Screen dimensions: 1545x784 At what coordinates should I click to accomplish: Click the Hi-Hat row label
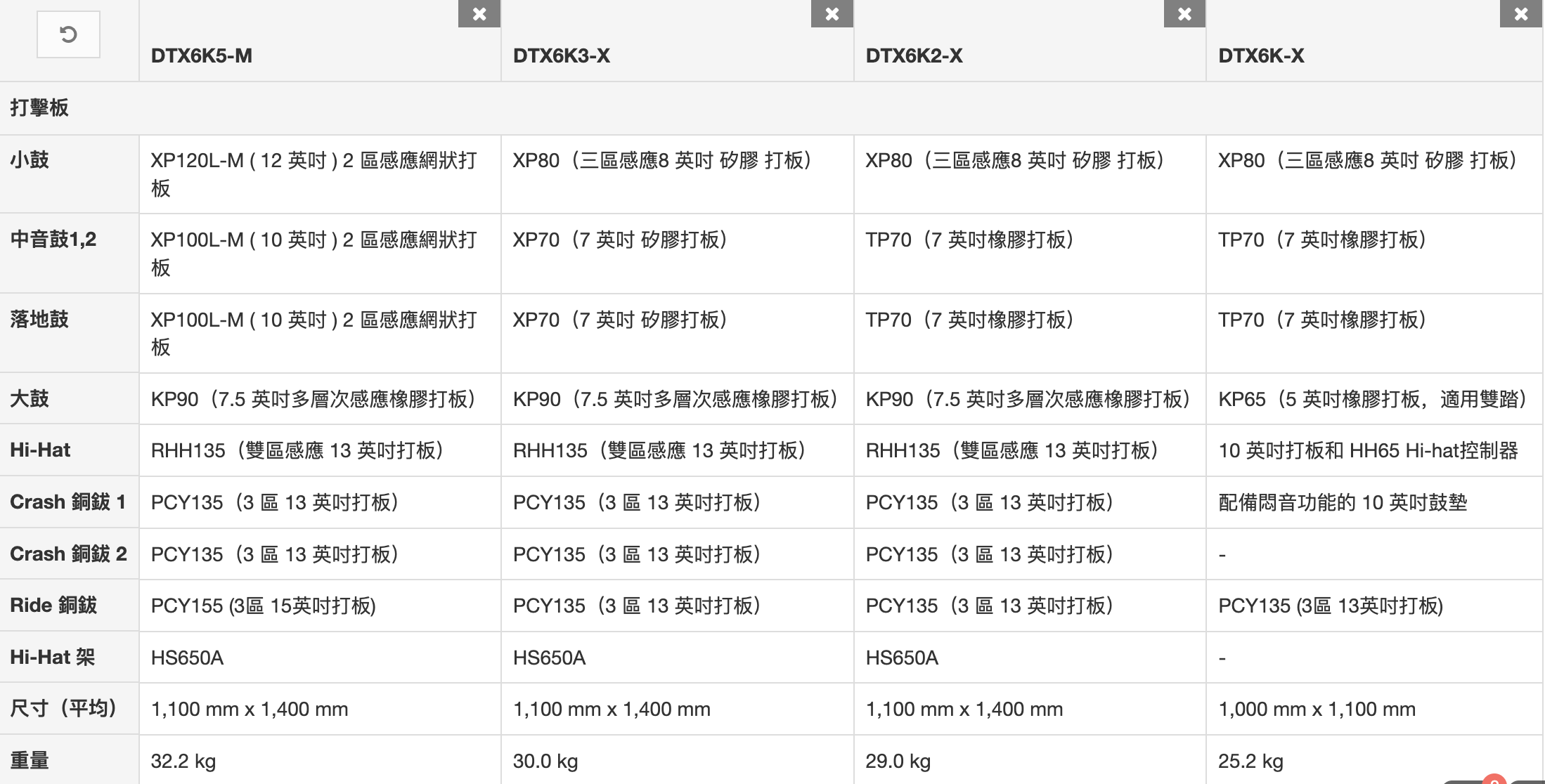click(40, 450)
